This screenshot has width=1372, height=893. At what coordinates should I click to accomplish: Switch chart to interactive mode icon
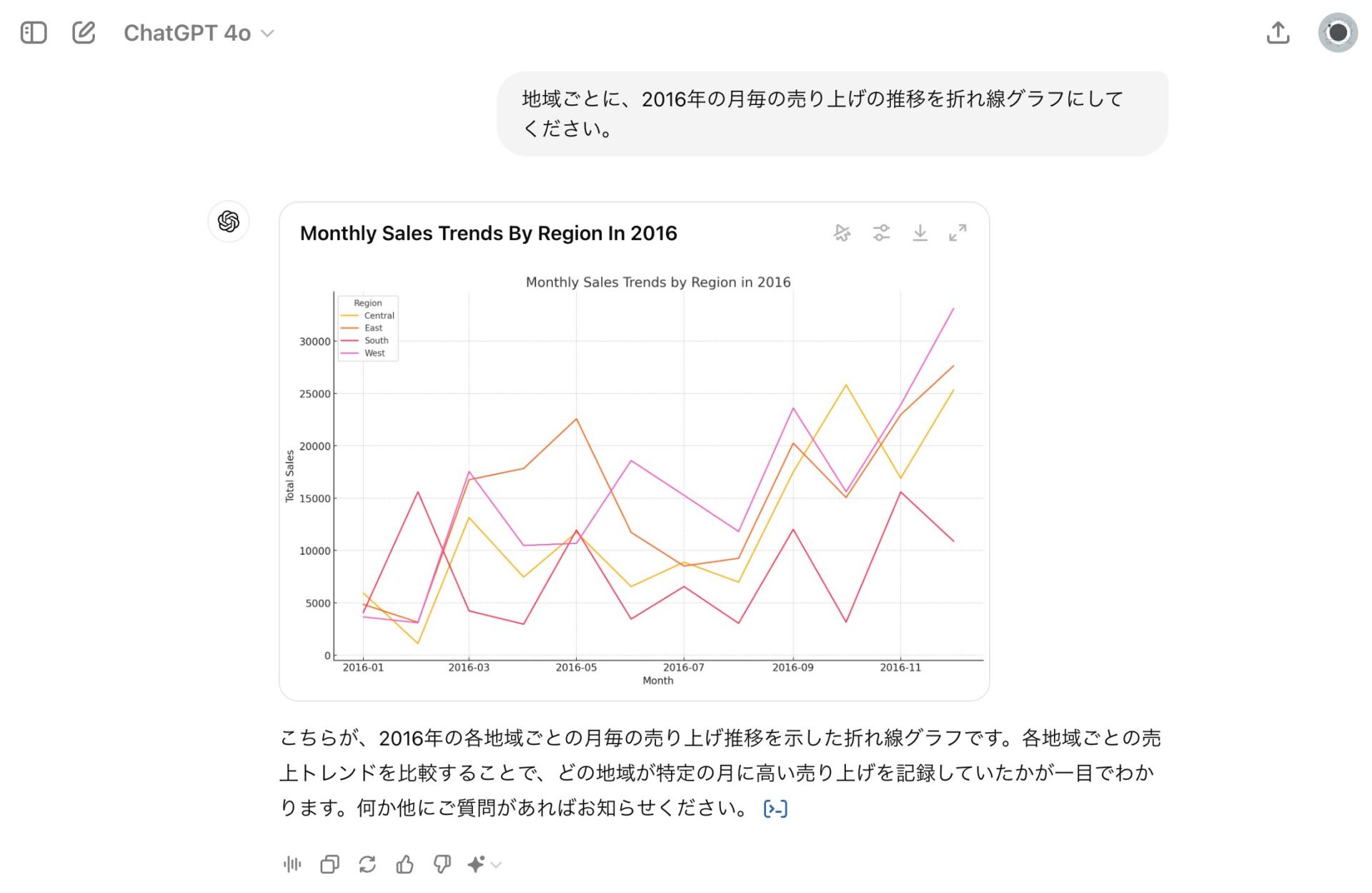pos(842,233)
